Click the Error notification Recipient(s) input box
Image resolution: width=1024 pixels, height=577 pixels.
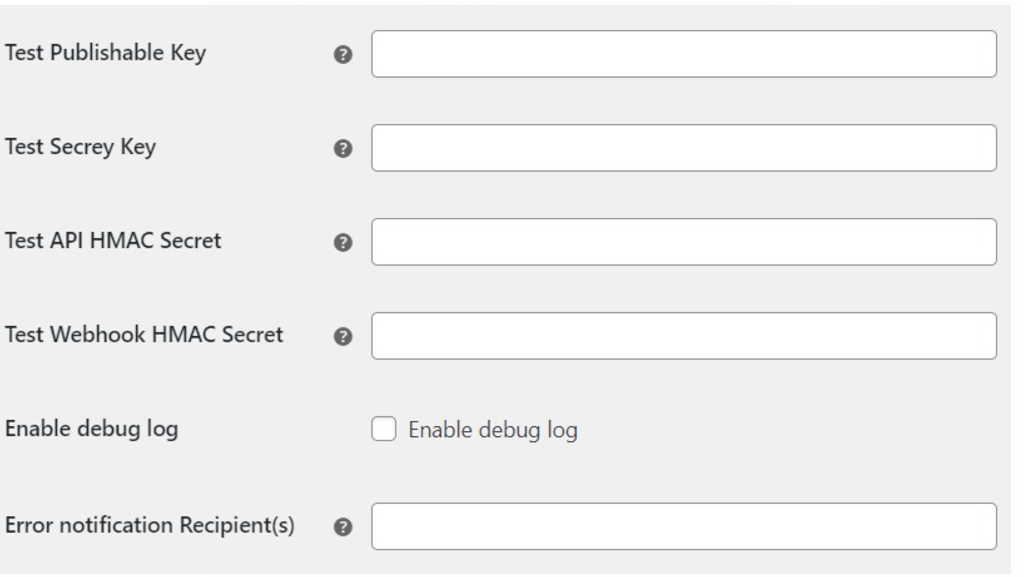(683, 526)
